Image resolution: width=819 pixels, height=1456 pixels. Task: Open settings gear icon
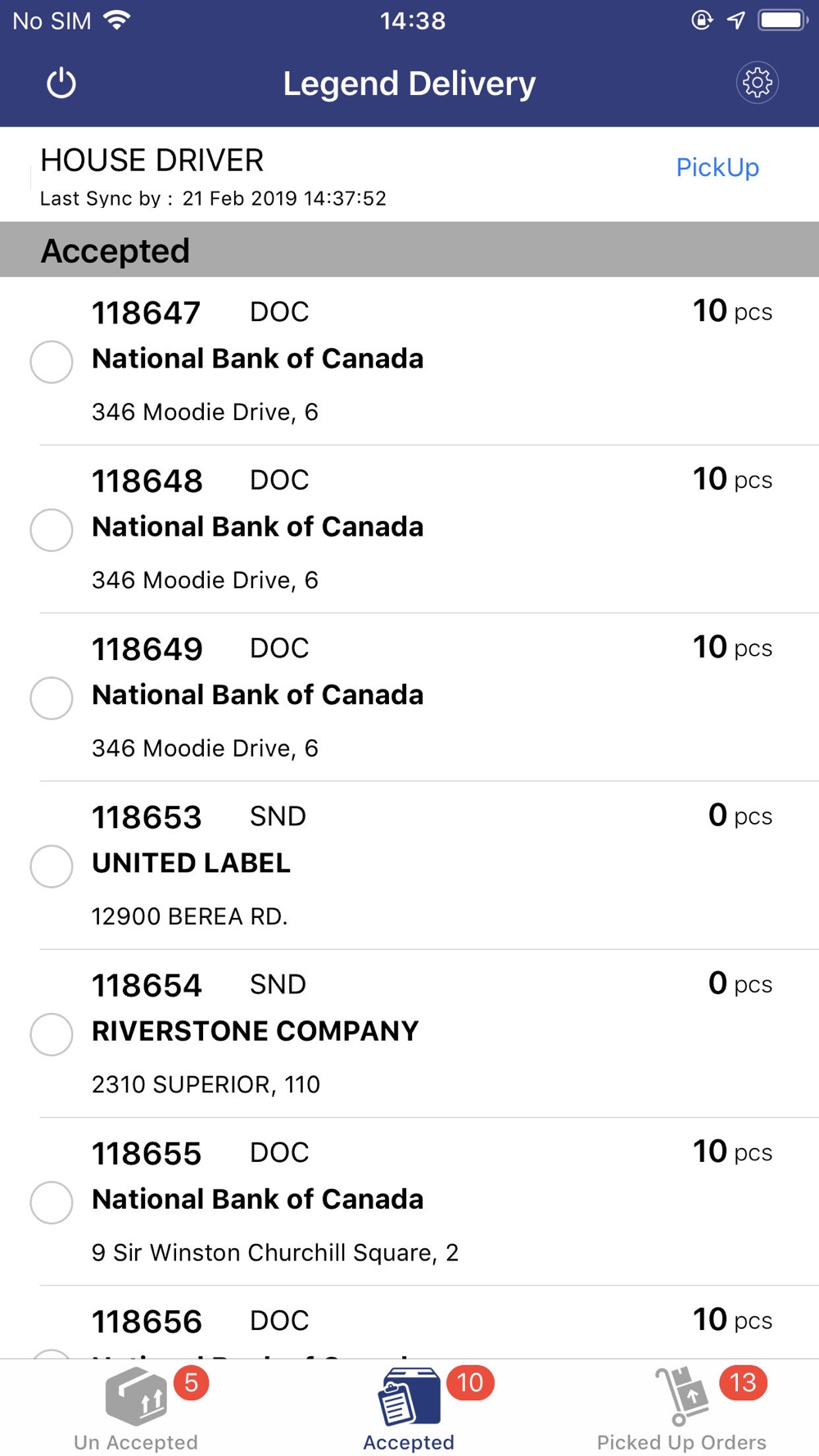757,83
